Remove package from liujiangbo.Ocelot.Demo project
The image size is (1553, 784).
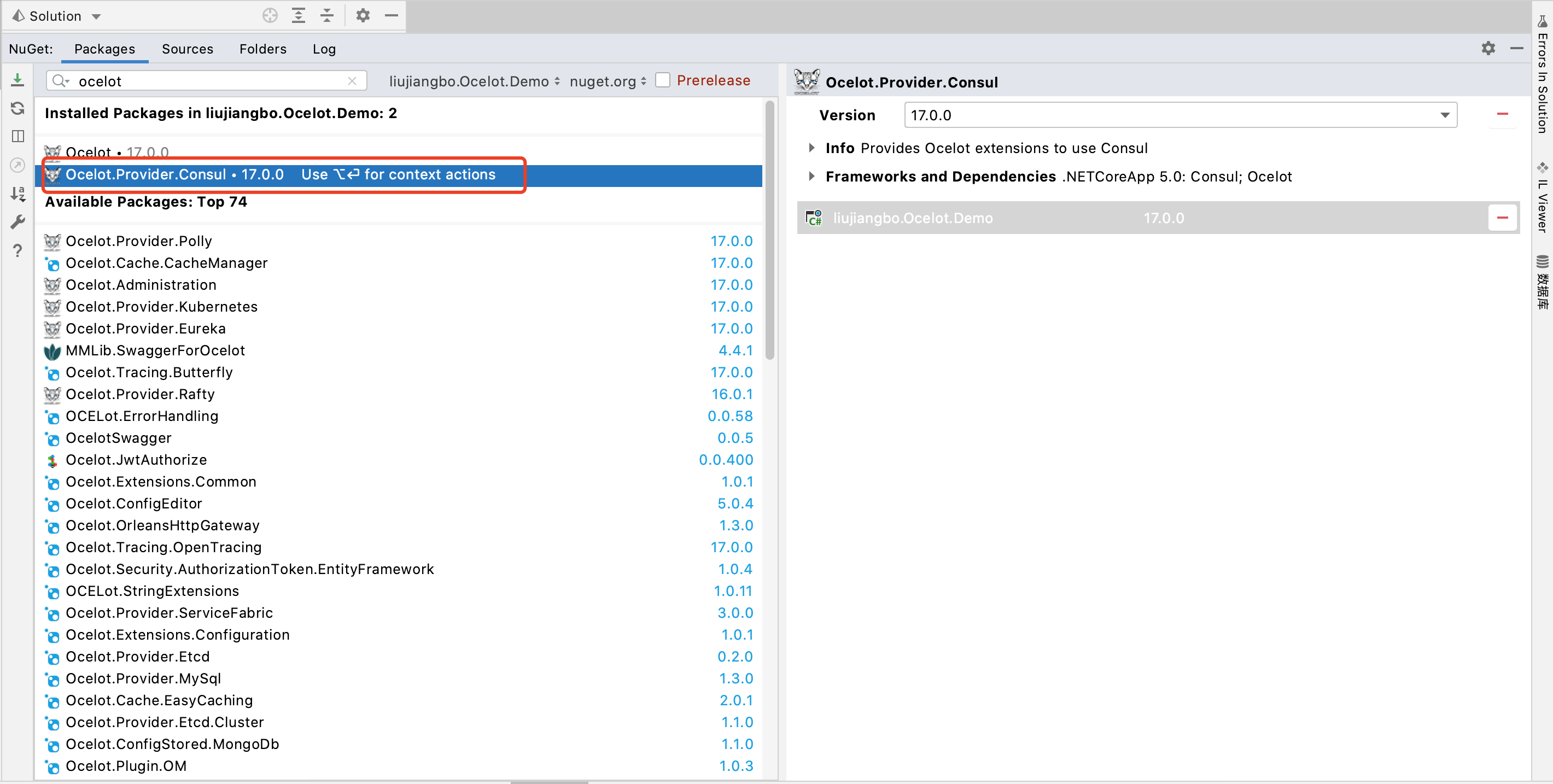[x=1502, y=218]
